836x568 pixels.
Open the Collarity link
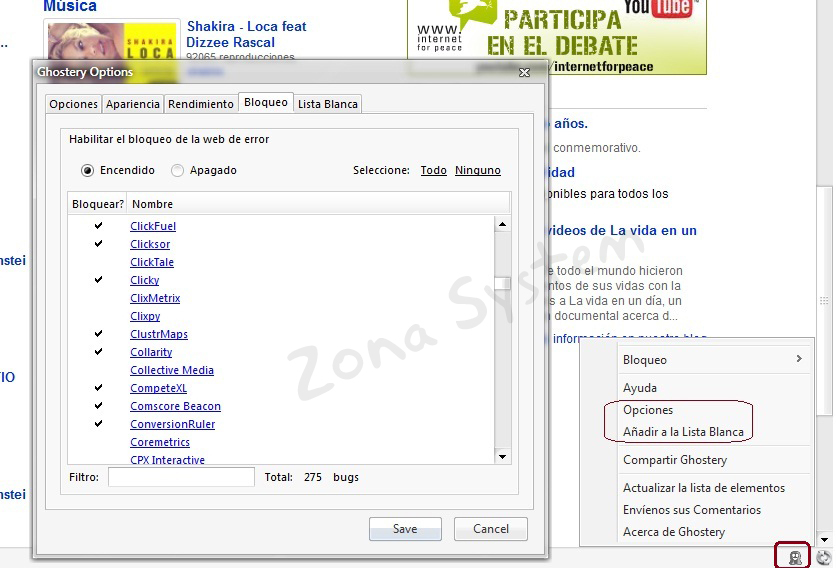pyautogui.click(x=151, y=353)
